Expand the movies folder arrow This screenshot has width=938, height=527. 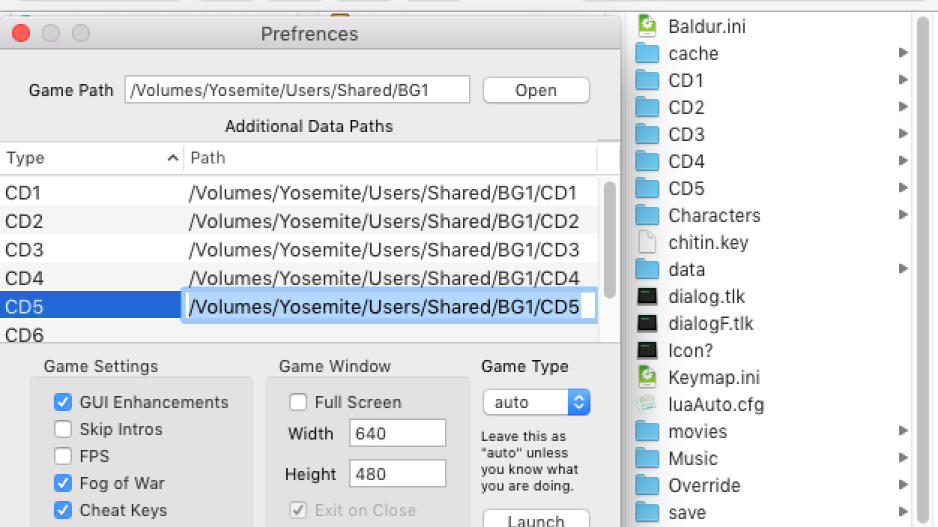[903, 431]
